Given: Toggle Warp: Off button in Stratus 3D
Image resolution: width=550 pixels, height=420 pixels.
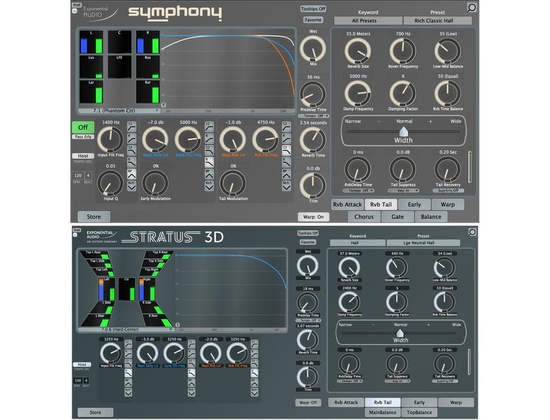Looking at the screenshot, I should 308,402.
